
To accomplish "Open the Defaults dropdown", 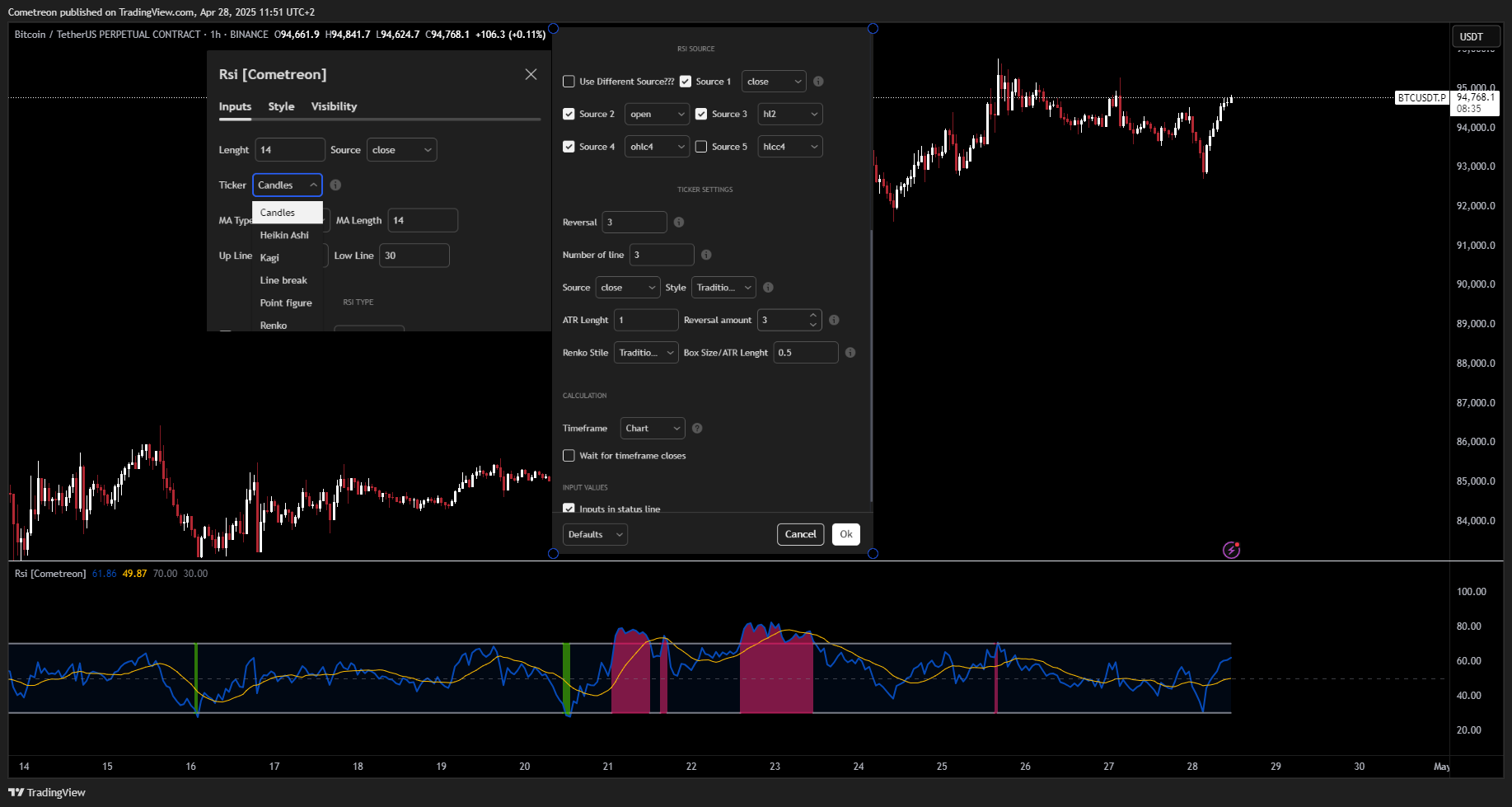I will pyautogui.click(x=595, y=534).
